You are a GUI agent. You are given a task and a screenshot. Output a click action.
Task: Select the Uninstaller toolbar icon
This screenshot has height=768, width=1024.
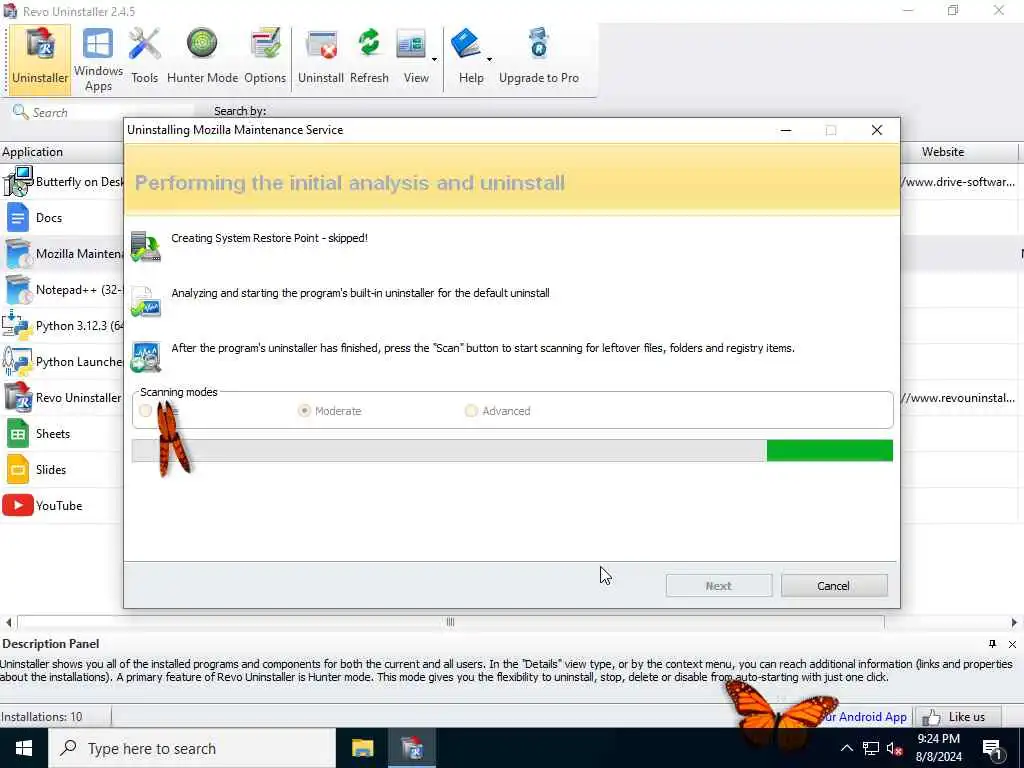tap(40, 59)
